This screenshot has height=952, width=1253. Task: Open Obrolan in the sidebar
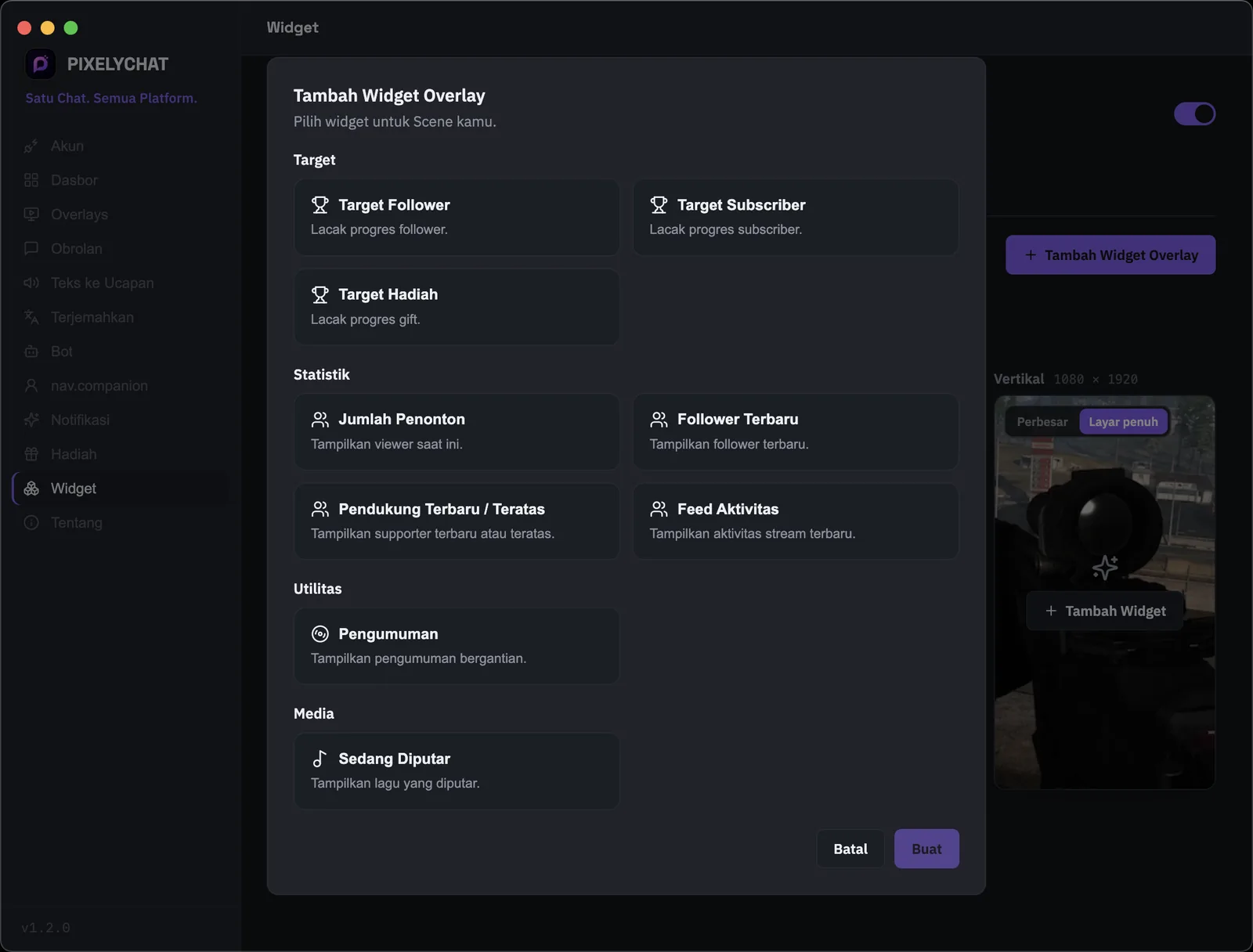click(121, 248)
